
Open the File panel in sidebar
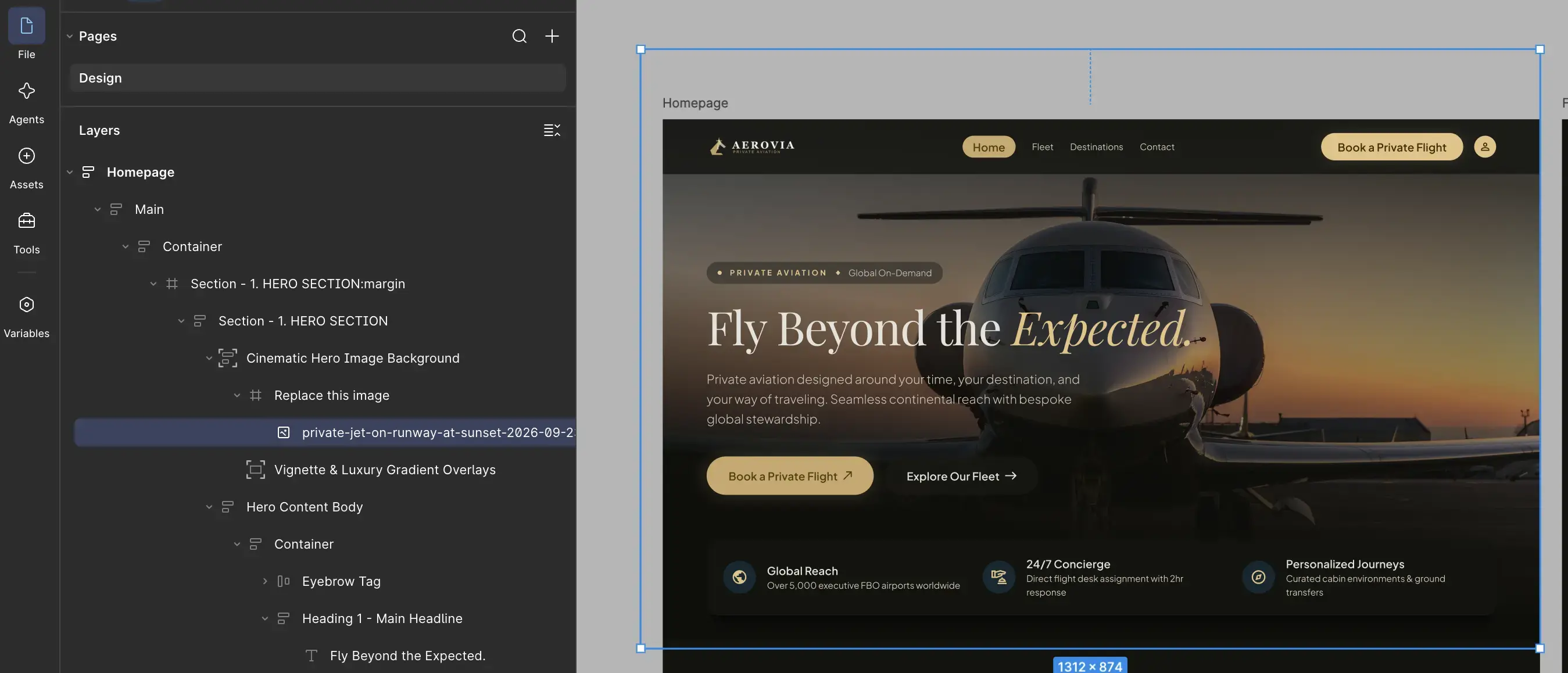click(x=26, y=34)
